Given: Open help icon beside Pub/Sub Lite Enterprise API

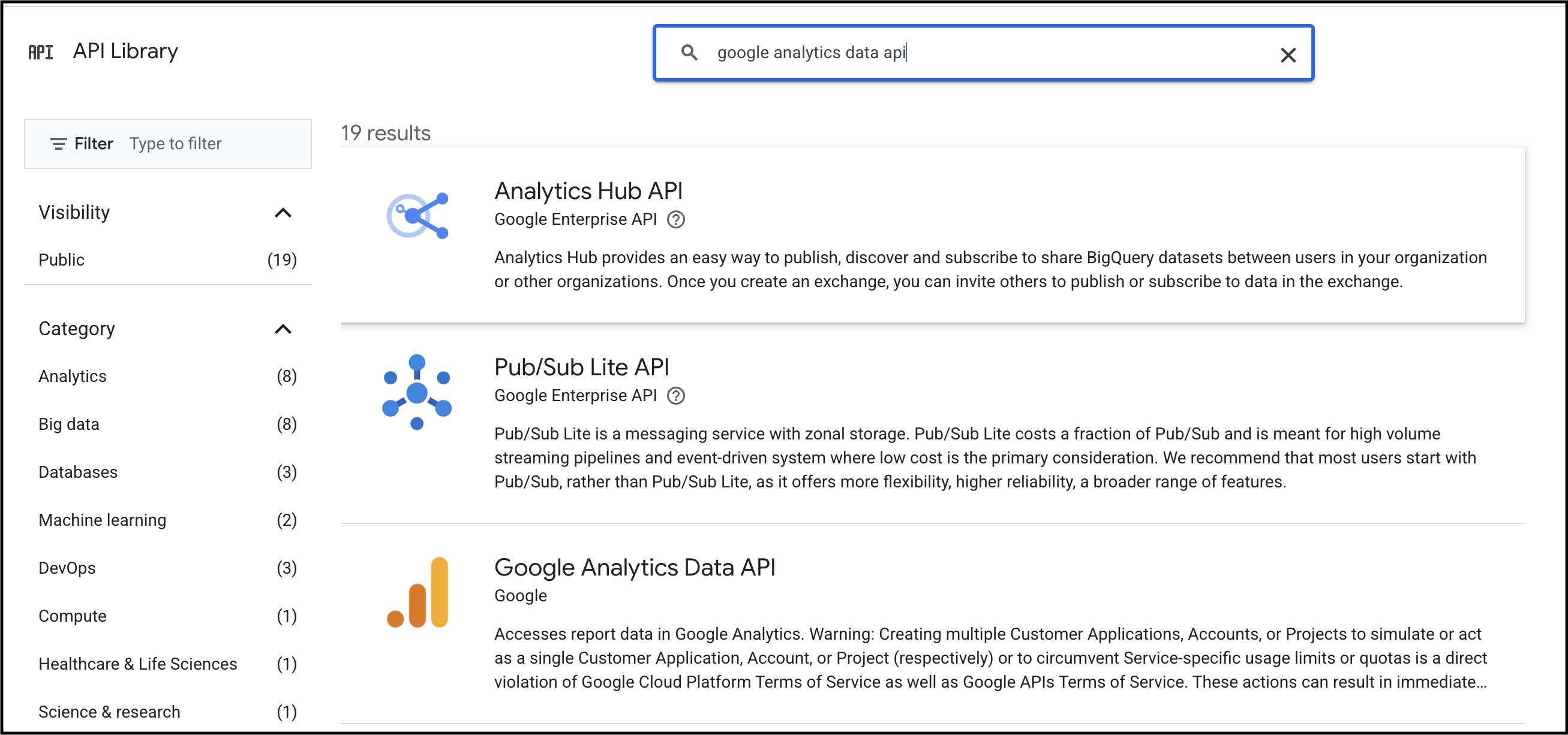Looking at the screenshot, I should coord(676,396).
